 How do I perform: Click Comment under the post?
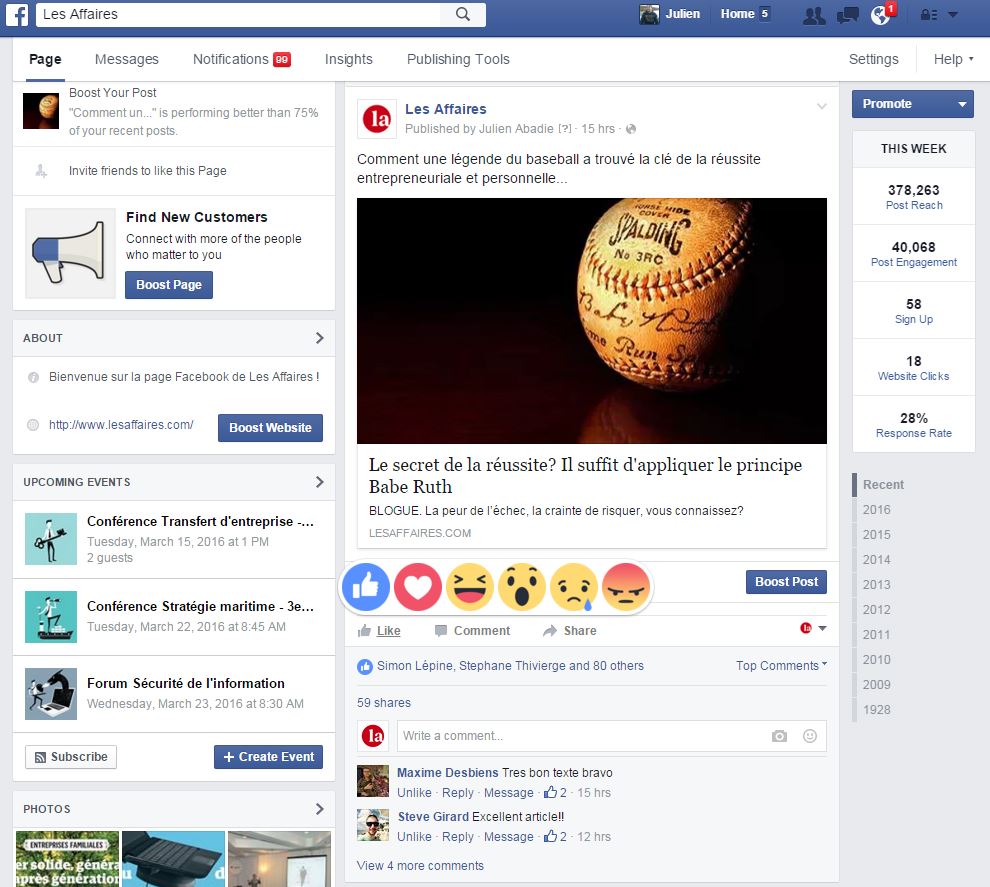click(473, 631)
